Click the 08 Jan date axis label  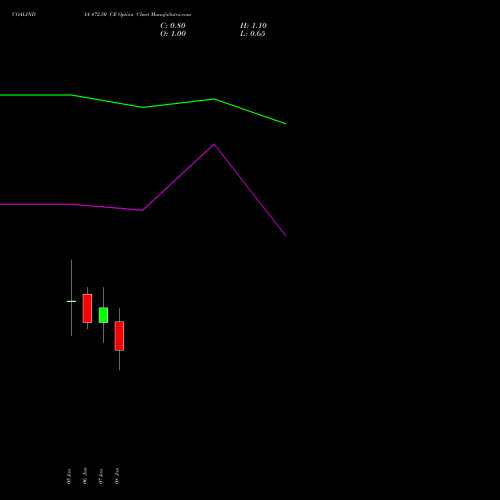pos(117,476)
